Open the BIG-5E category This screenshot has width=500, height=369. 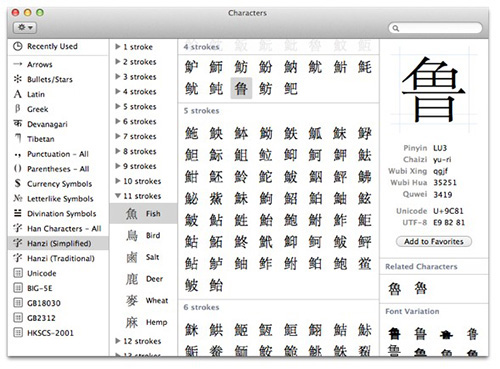coord(58,288)
